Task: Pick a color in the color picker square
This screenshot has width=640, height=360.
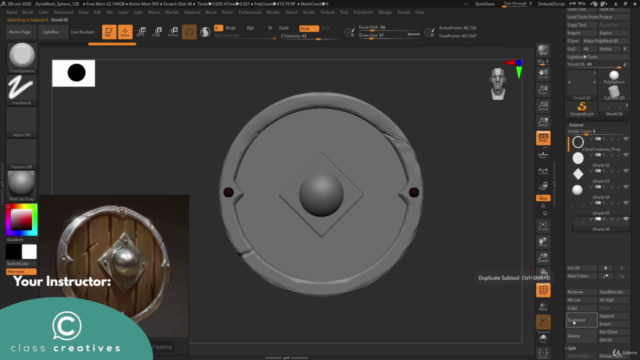Action: pyautogui.click(x=21, y=219)
